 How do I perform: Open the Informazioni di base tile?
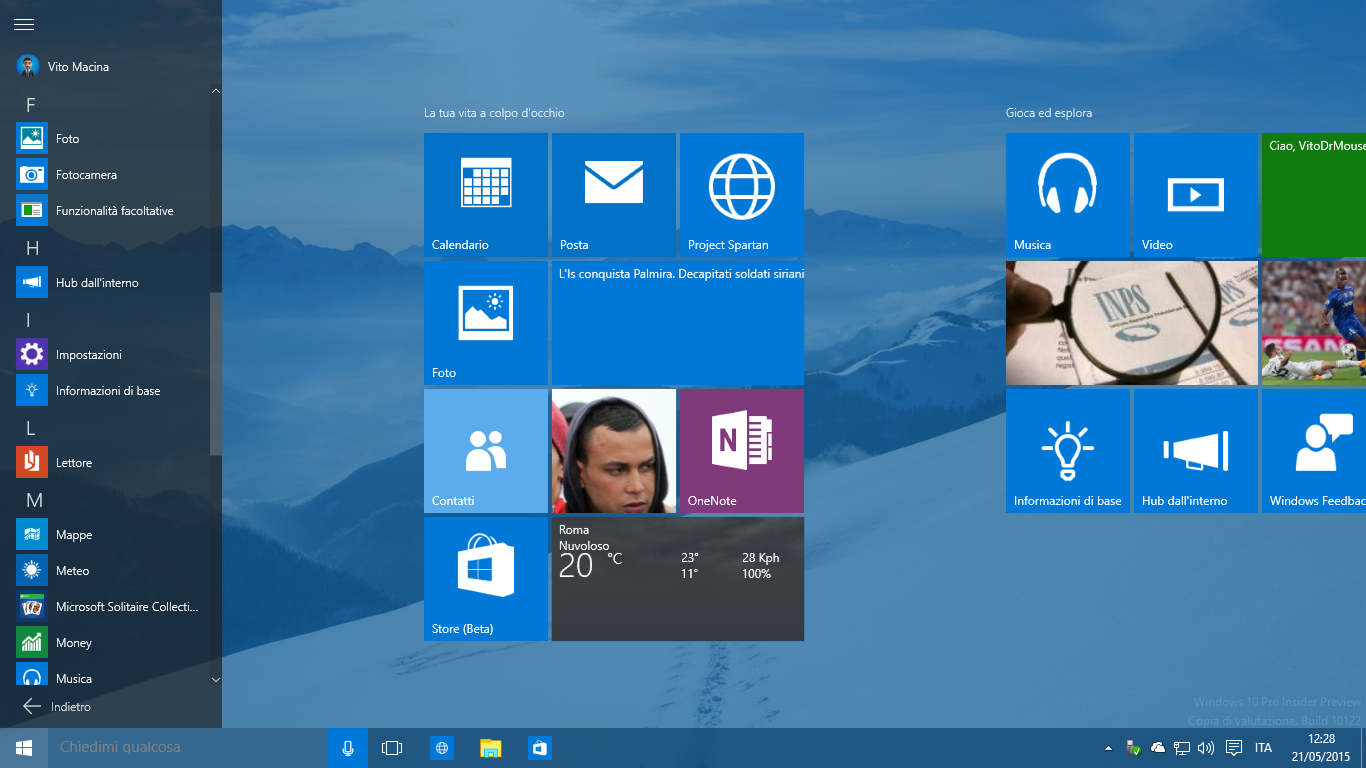(x=1068, y=451)
